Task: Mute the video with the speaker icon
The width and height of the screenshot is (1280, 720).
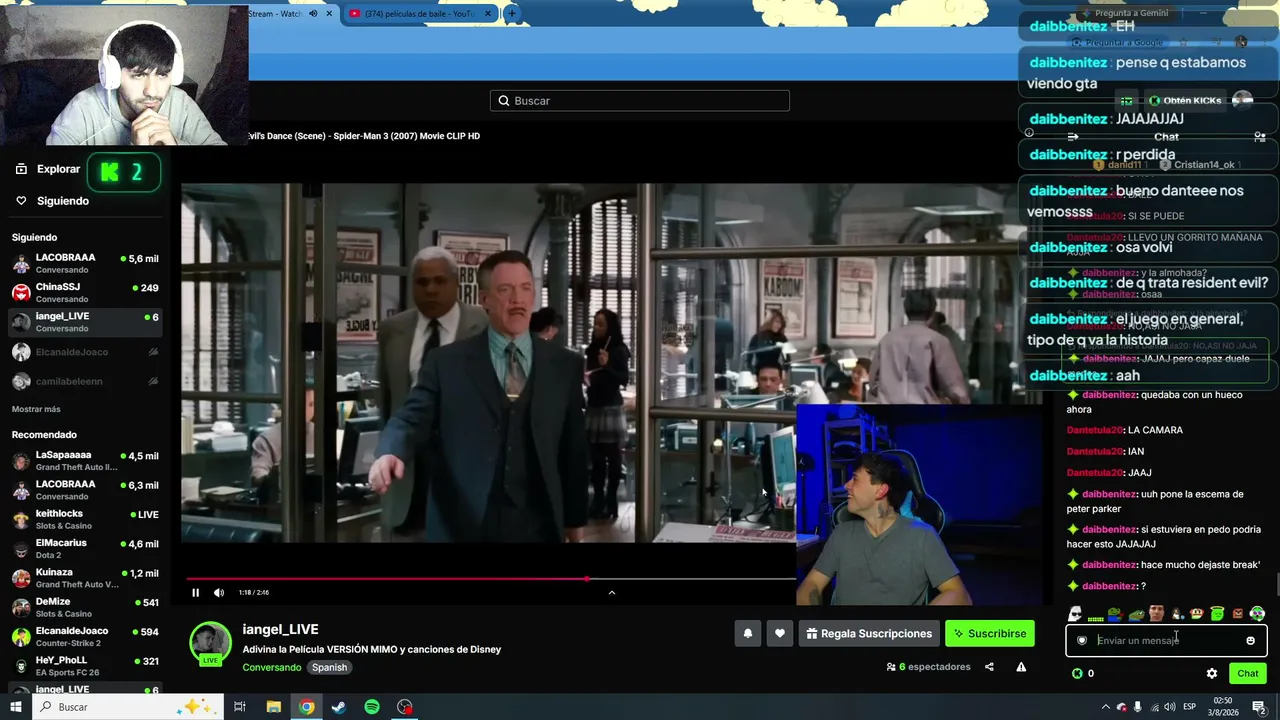Action: coord(219,592)
